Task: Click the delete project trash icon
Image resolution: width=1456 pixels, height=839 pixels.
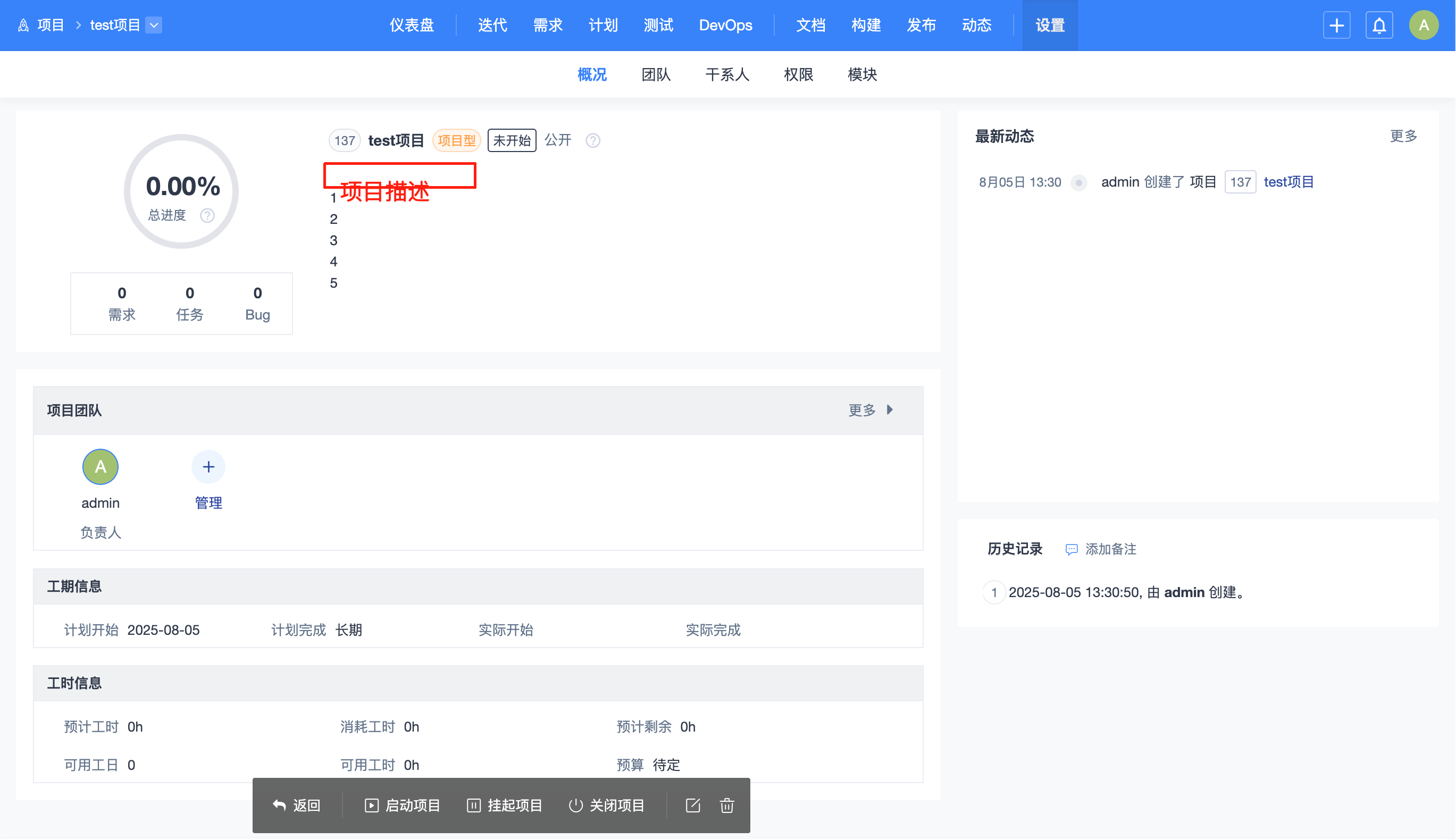Action: [726, 805]
